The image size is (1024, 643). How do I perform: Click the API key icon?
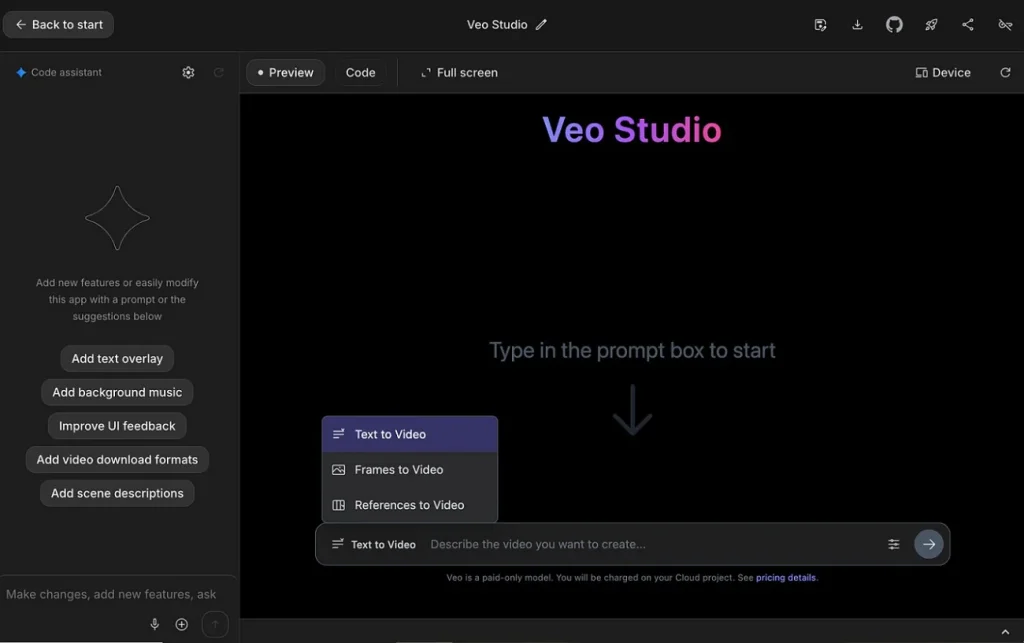[1005, 24]
